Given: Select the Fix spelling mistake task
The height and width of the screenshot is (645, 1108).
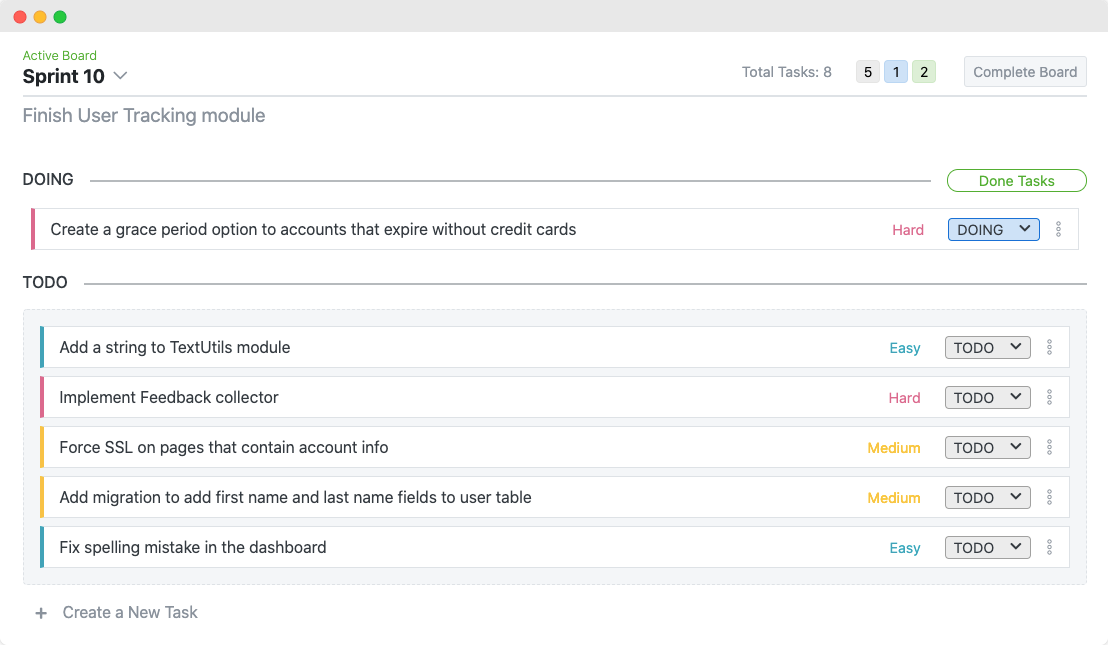Looking at the screenshot, I should (x=193, y=548).
